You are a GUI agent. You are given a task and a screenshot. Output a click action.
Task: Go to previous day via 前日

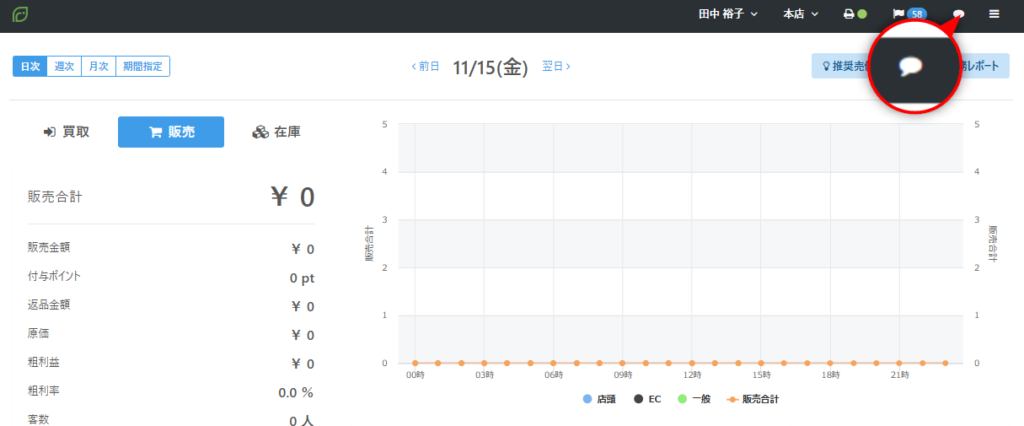tap(425, 66)
